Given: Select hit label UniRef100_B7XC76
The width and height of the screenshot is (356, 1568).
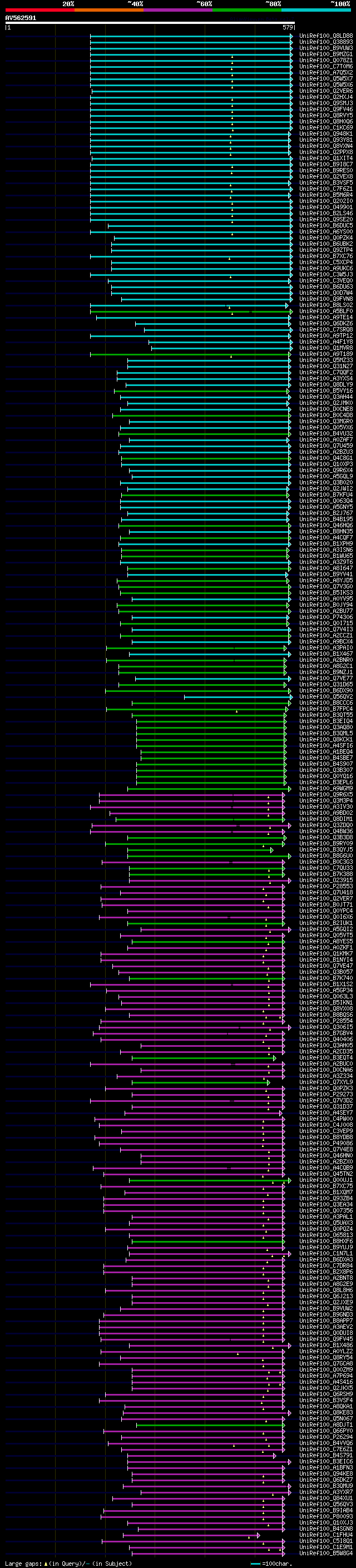Looking at the screenshot, I should tap(326, 256).
